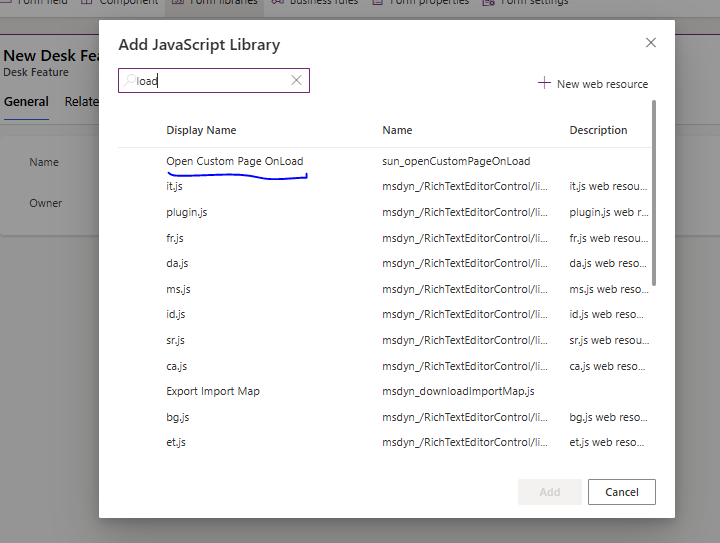Switch to the General tab on the form

(x=26, y=101)
